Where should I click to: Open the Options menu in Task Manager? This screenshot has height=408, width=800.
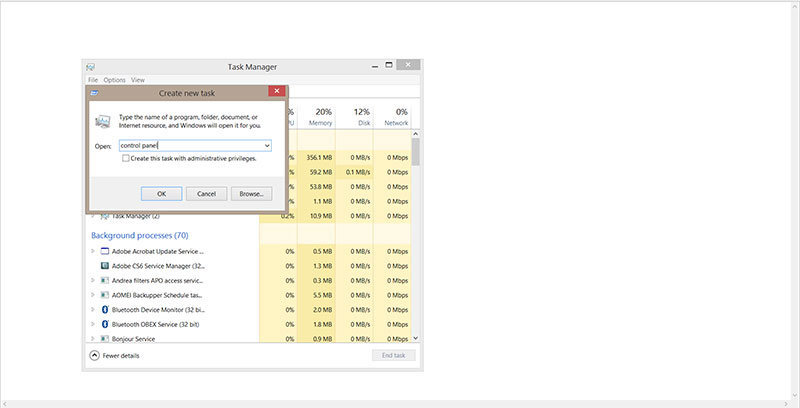[x=114, y=80]
